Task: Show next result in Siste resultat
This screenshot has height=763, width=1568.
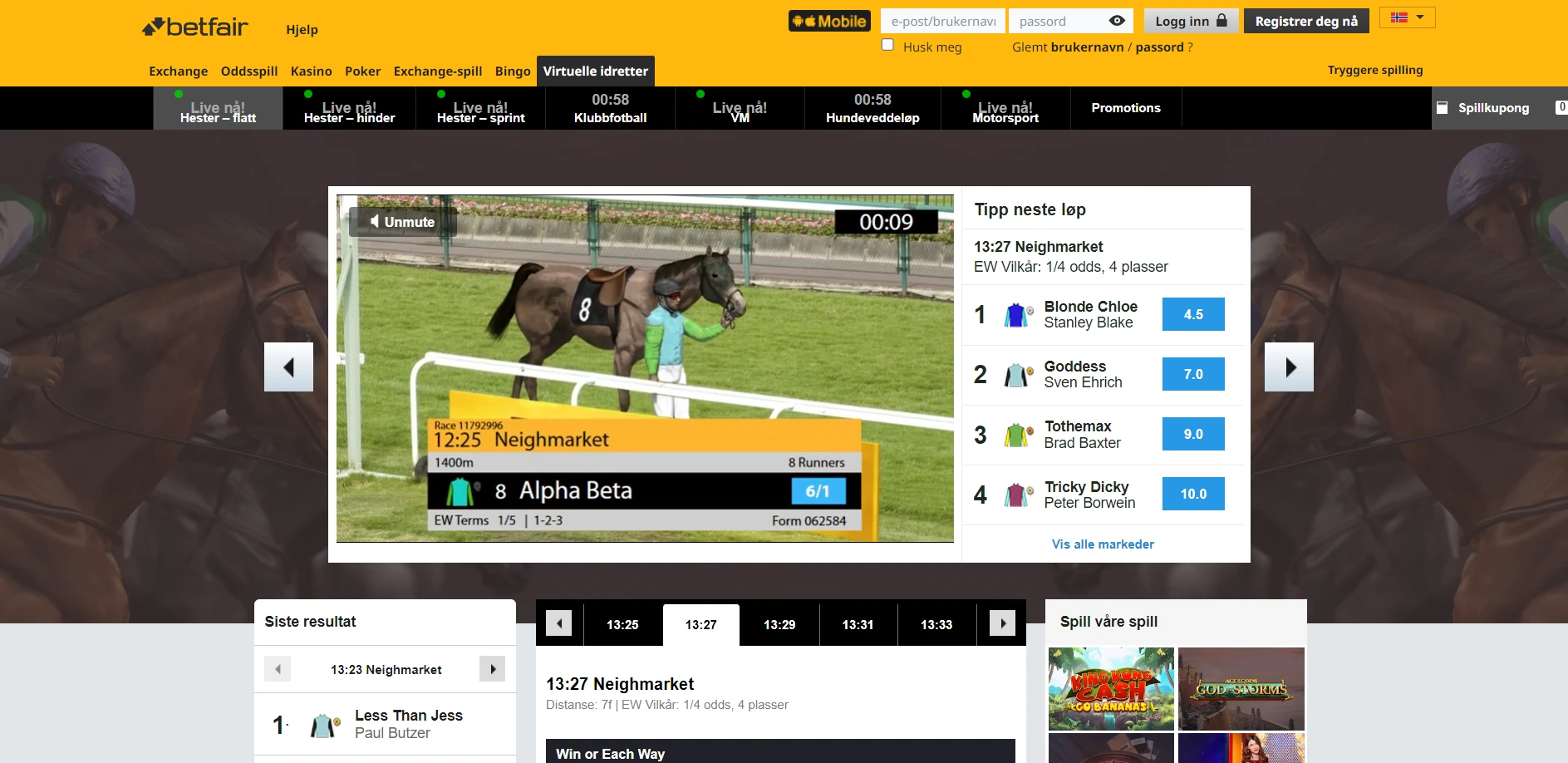Action: 493,669
